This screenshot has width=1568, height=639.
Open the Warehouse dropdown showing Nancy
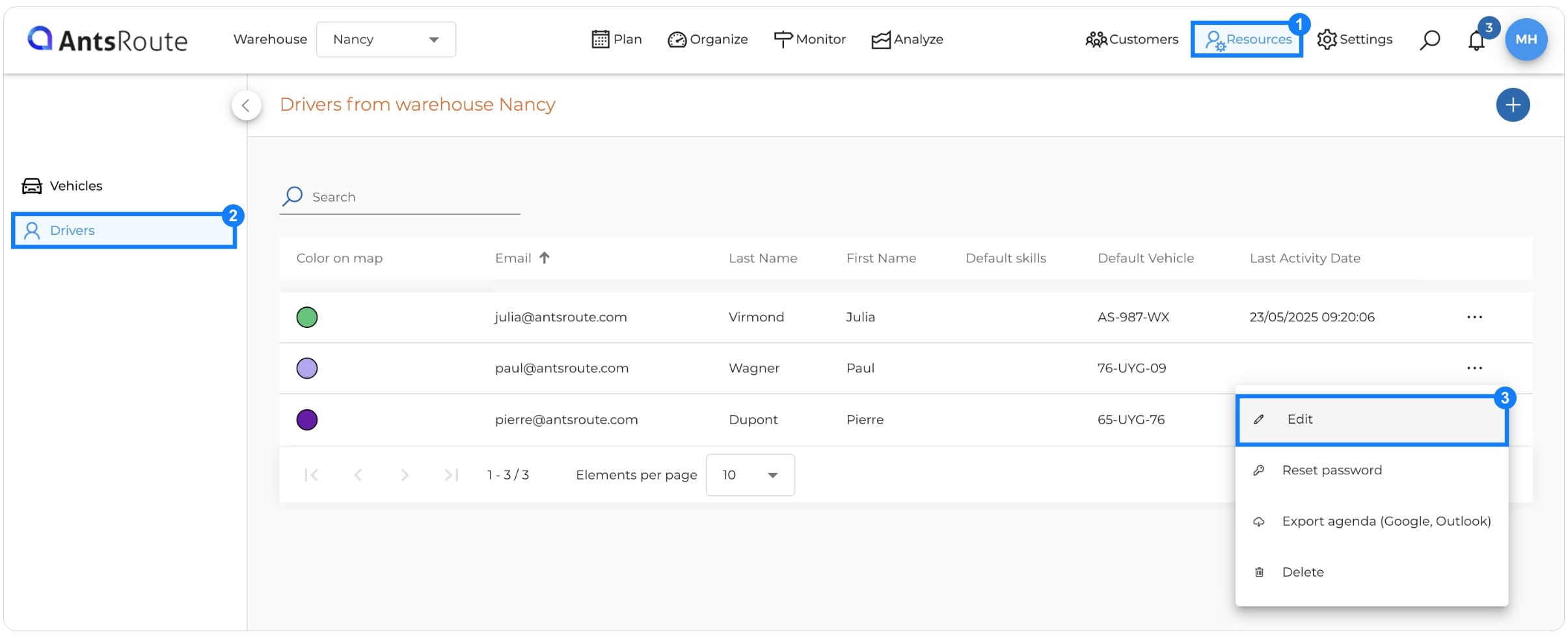click(386, 40)
